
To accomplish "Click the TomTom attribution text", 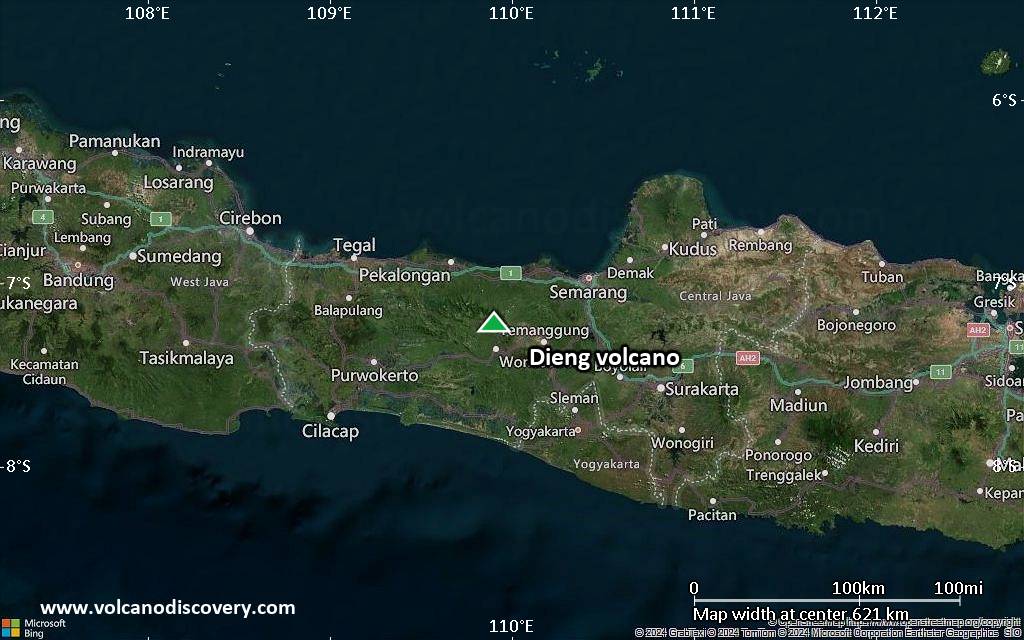I will click(x=757, y=632).
